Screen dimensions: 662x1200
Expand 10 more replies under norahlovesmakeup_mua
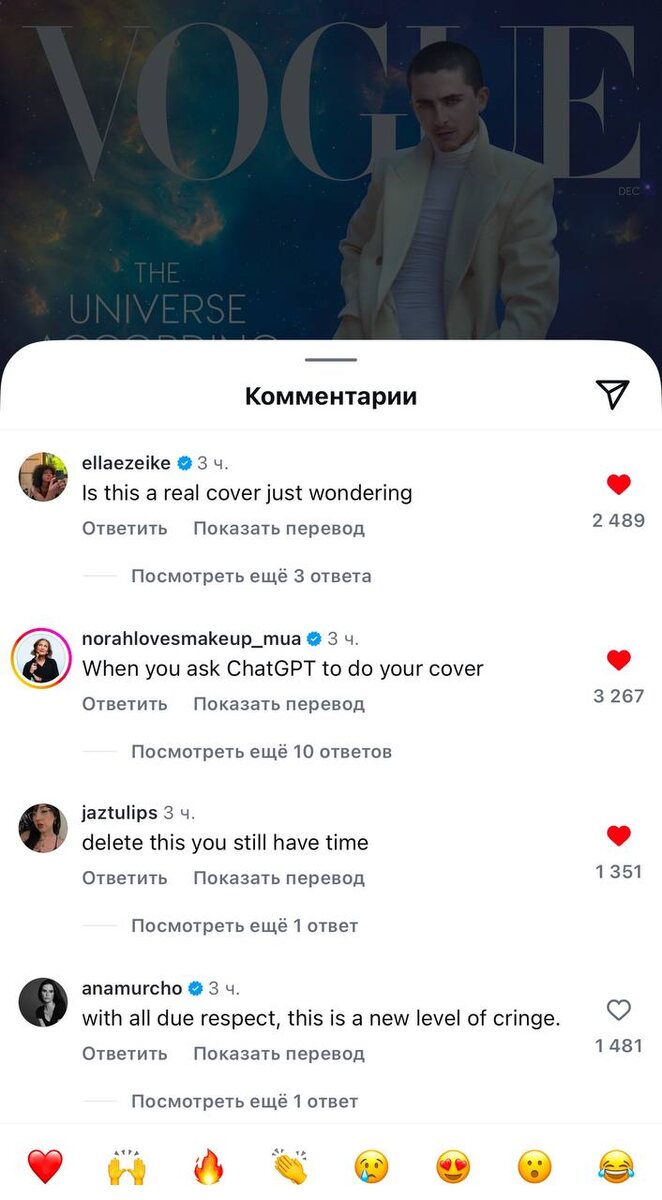(x=261, y=751)
